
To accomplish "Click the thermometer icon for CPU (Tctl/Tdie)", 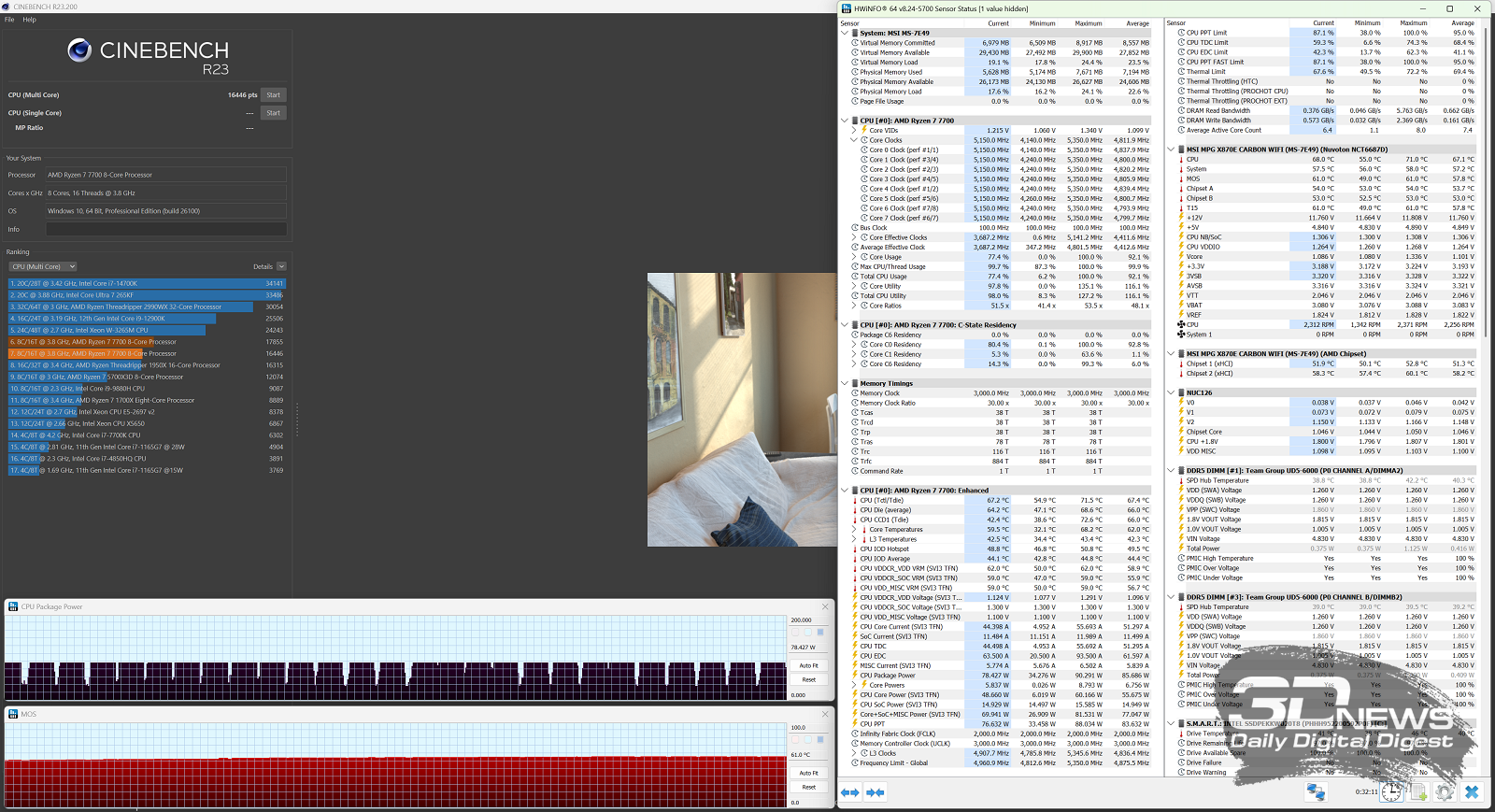I will (x=855, y=500).
